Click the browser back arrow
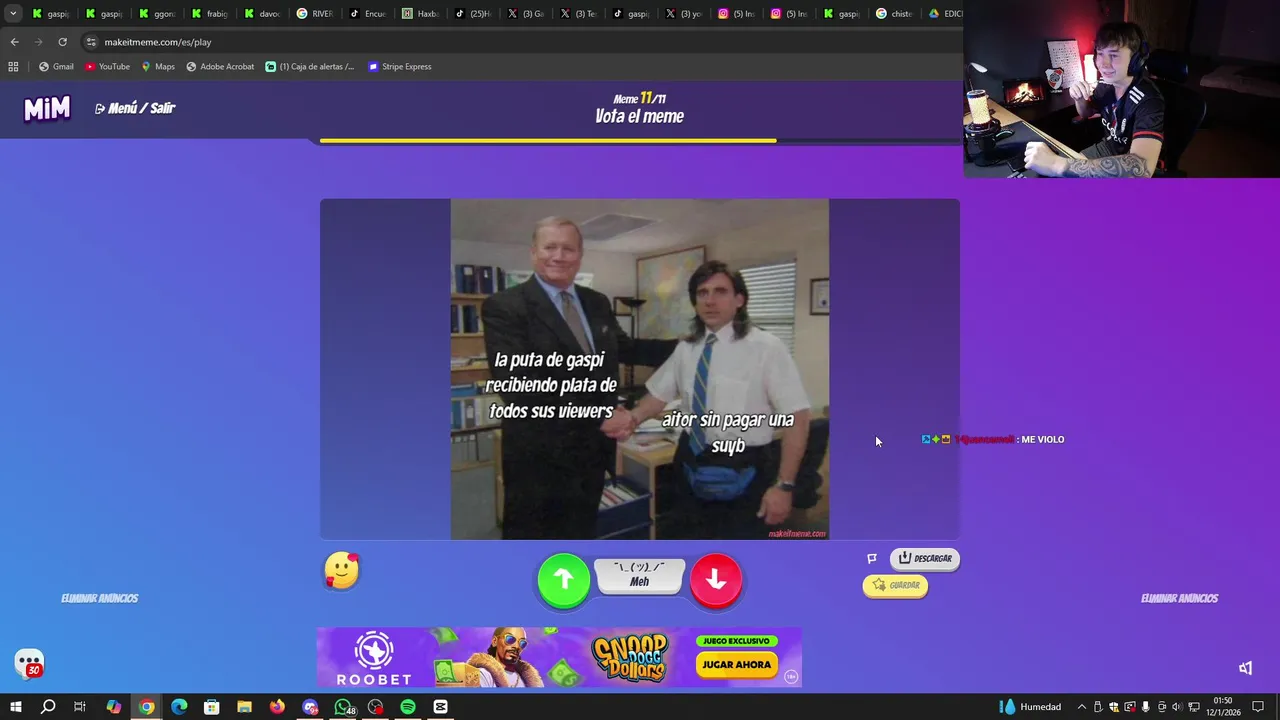 pos(14,42)
